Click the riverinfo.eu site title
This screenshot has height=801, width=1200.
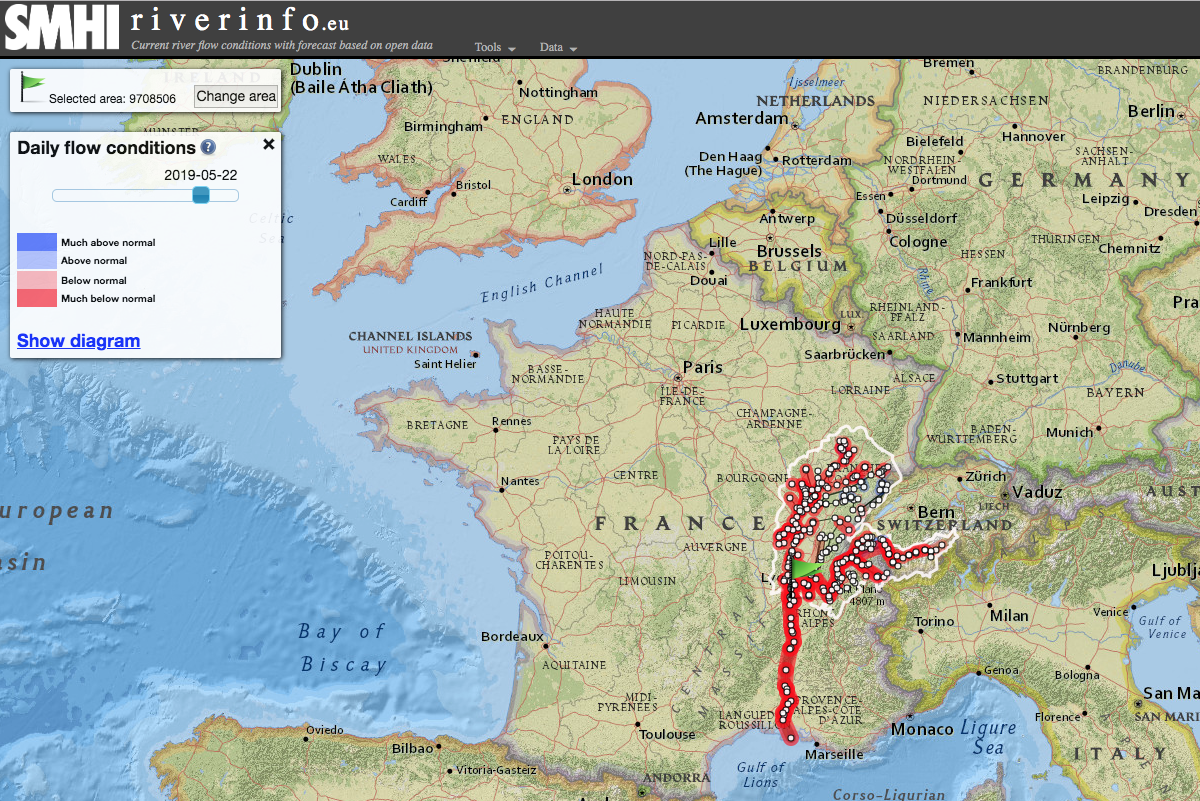point(241,21)
